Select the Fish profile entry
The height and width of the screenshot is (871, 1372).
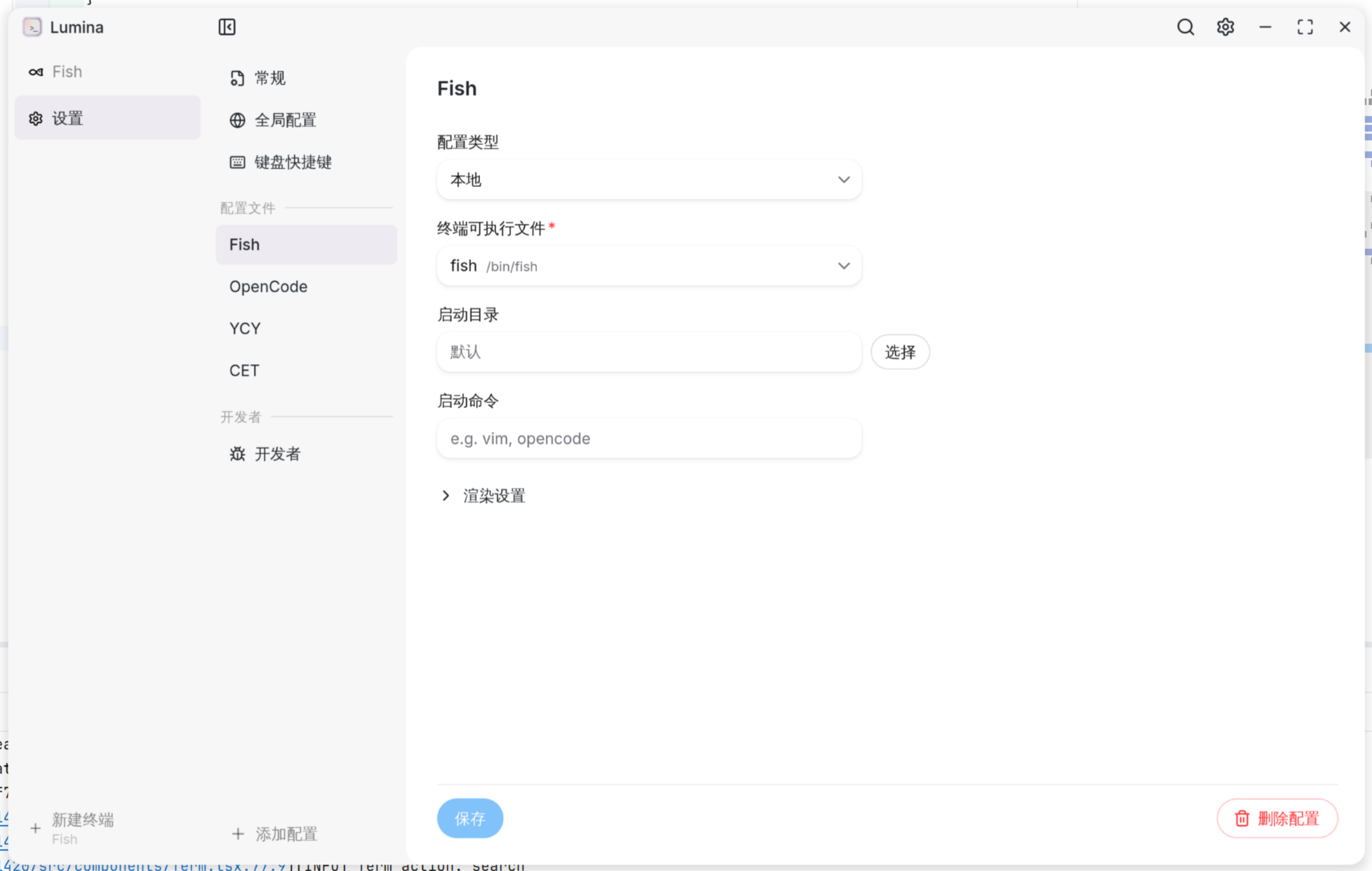pyautogui.click(x=306, y=244)
